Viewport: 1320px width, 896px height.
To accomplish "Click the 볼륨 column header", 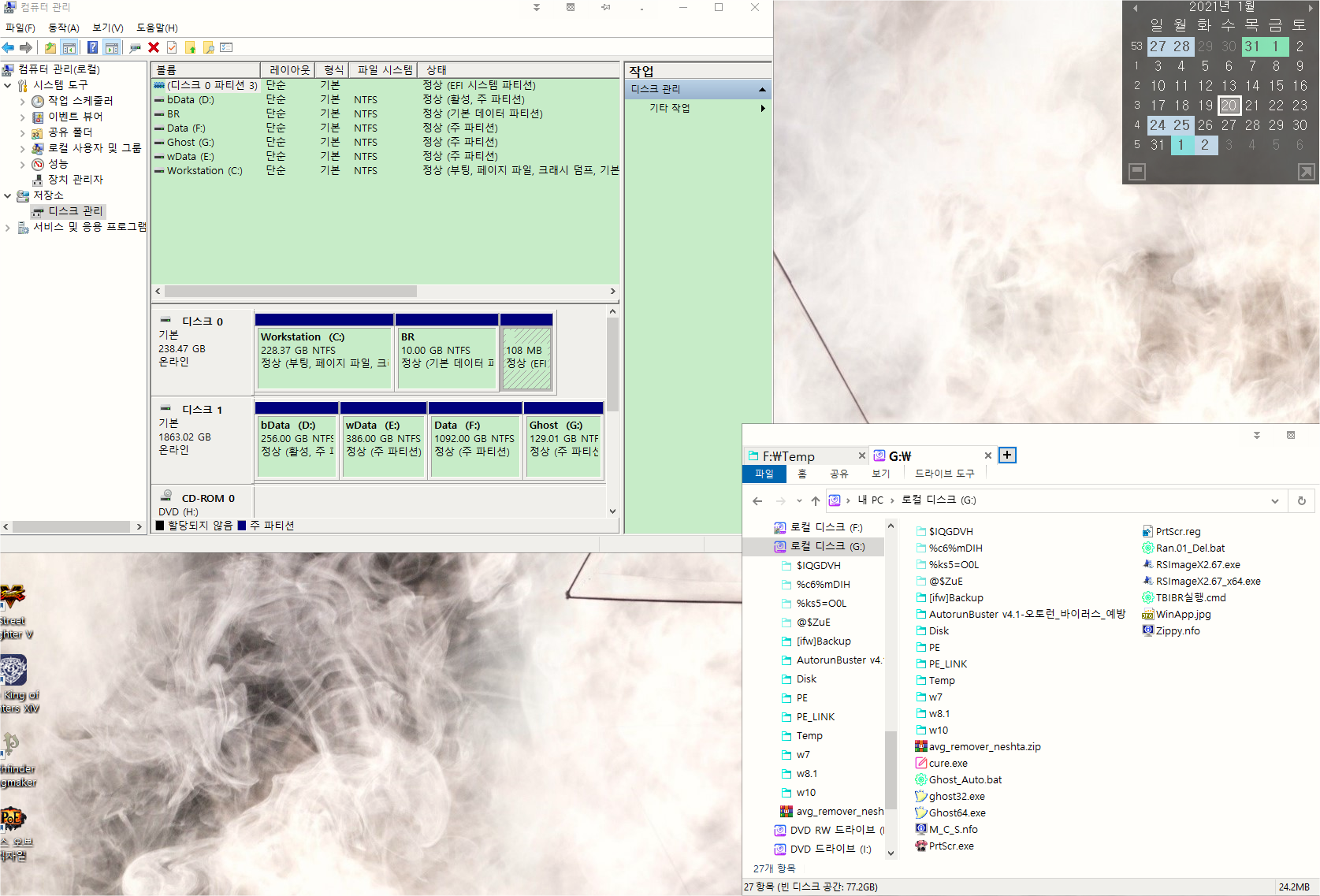I will [205, 70].
